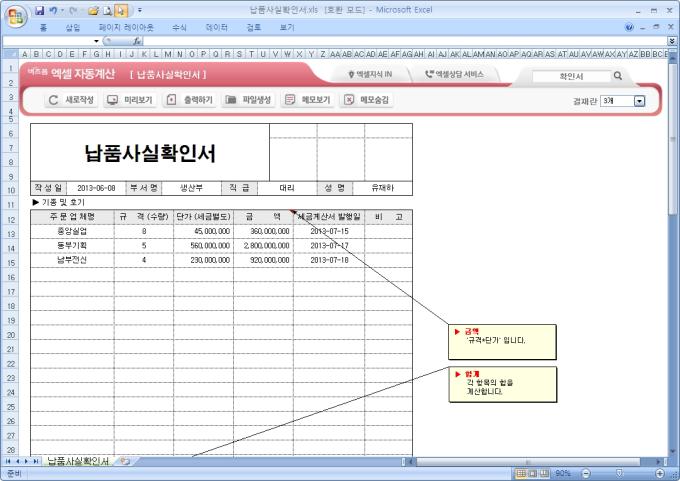This screenshot has height=481, width=680.
Task: Select the department cell 생산부
Action: pos(191,188)
